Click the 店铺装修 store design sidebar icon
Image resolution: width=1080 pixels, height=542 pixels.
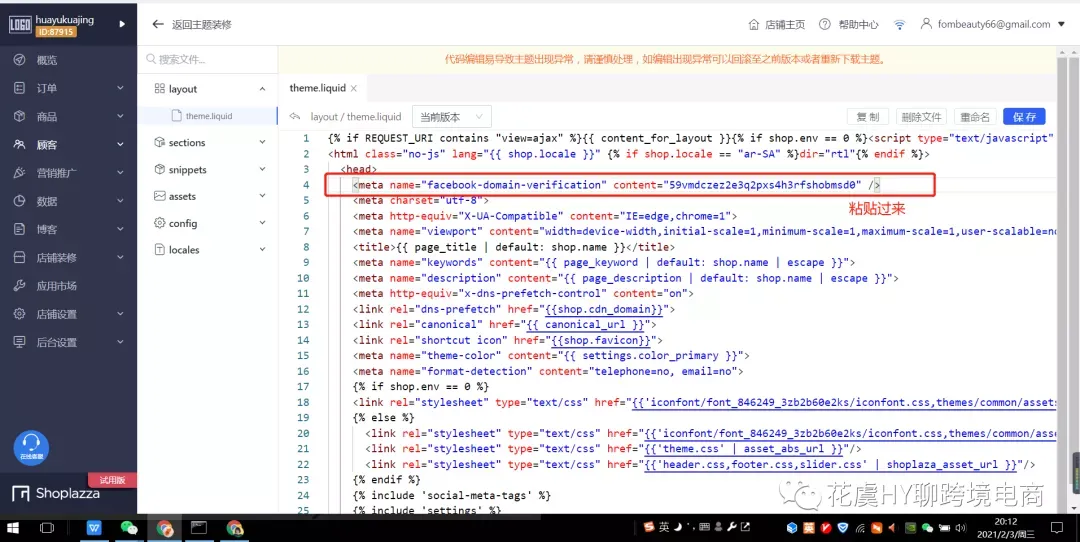point(19,258)
